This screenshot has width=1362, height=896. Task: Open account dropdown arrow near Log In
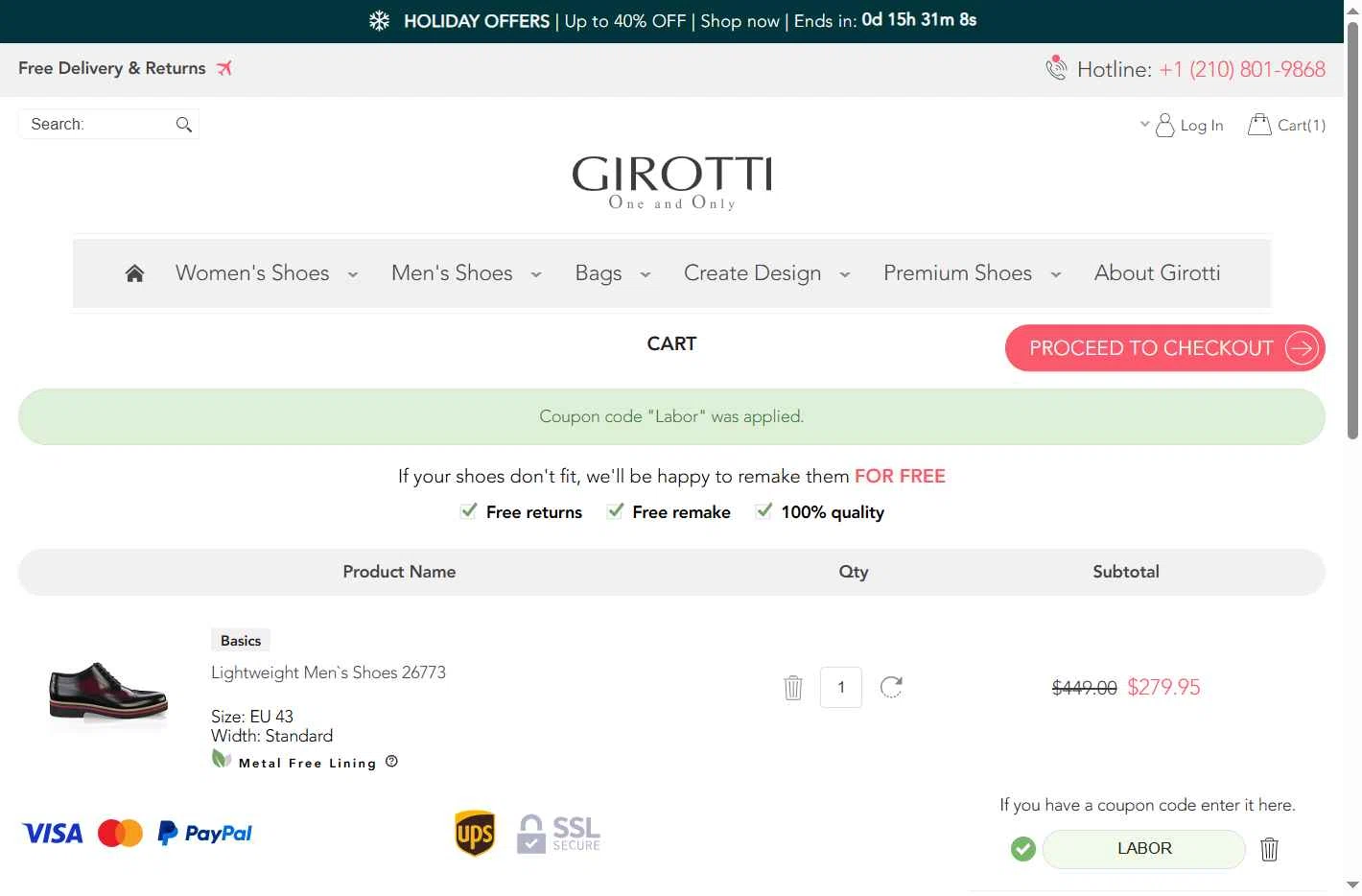pyautogui.click(x=1144, y=124)
